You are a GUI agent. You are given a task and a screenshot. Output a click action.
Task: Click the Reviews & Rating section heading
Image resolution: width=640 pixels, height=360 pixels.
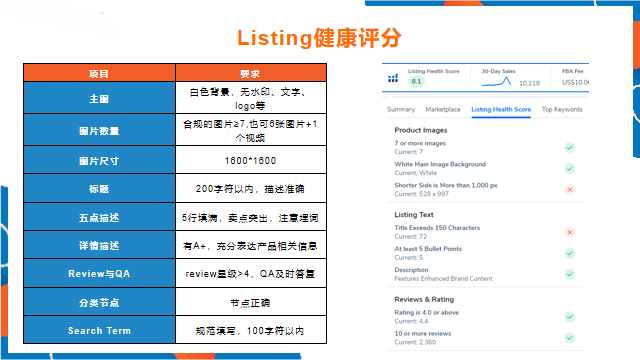[424, 299]
